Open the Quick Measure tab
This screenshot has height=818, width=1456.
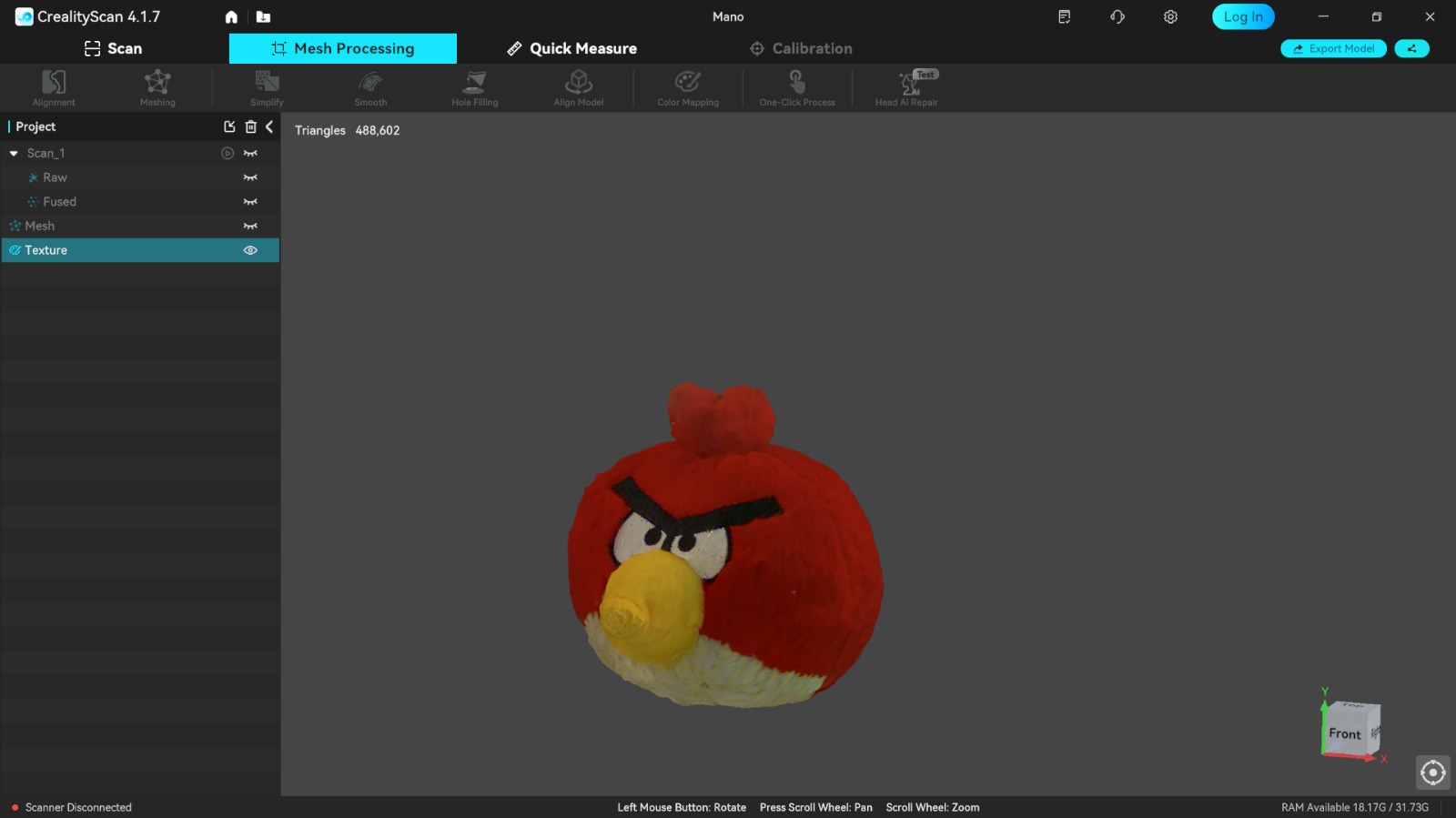[571, 49]
